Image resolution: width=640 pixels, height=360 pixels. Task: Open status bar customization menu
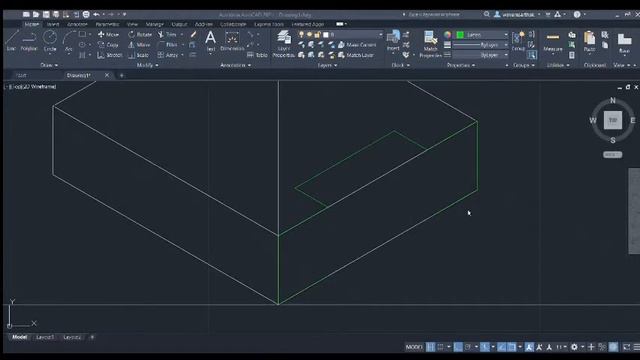(636, 347)
